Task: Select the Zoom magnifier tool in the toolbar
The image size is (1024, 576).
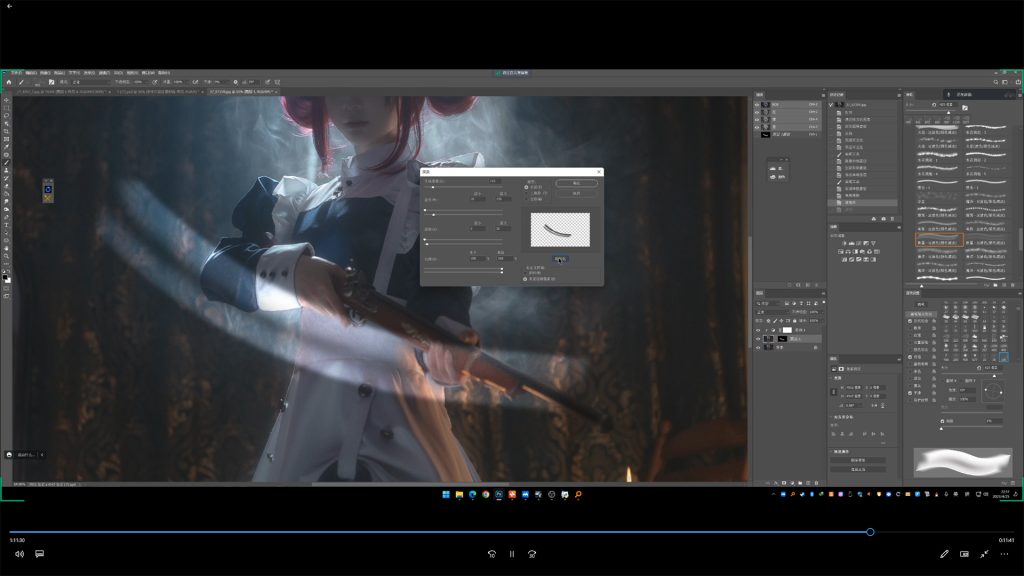Action: pos(7,256)
